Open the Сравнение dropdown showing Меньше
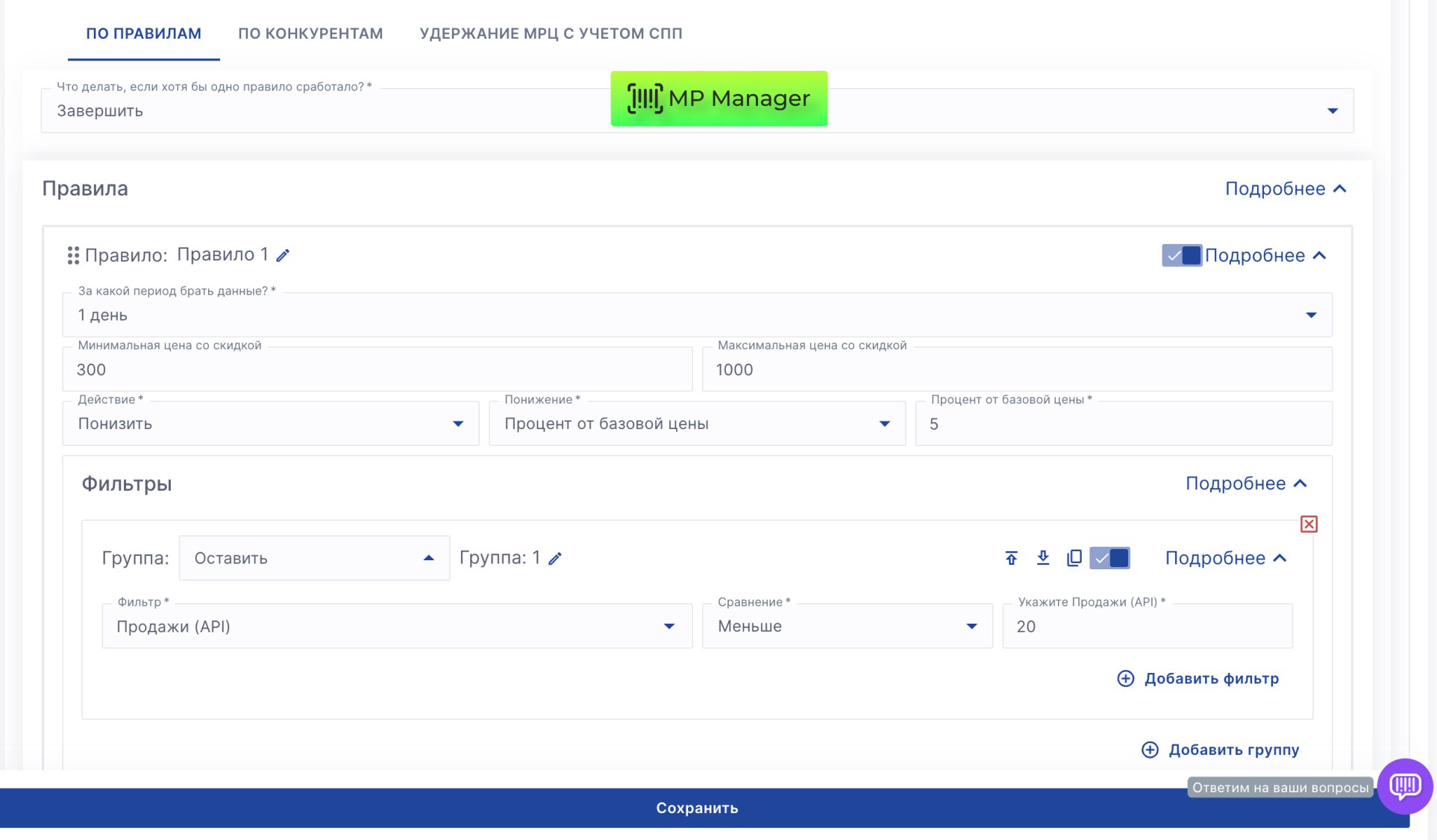Image resolution: width=1437 pixels, height=840 pixels. (847, 627)
